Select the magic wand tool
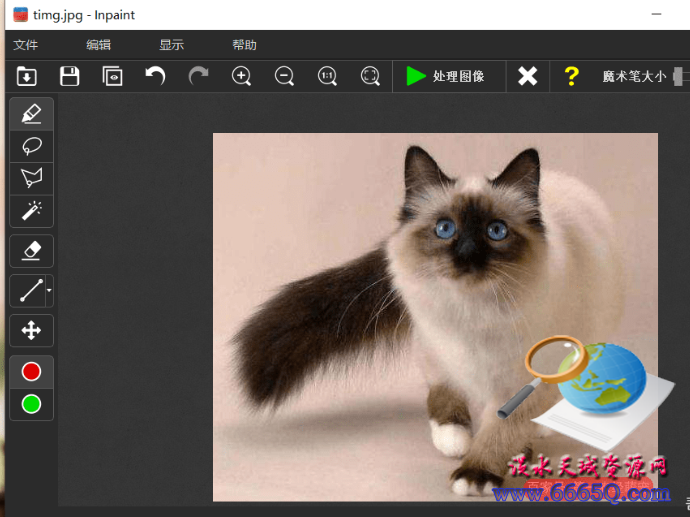The height and width of the screenshot is (517, 690). coord(31,211)
